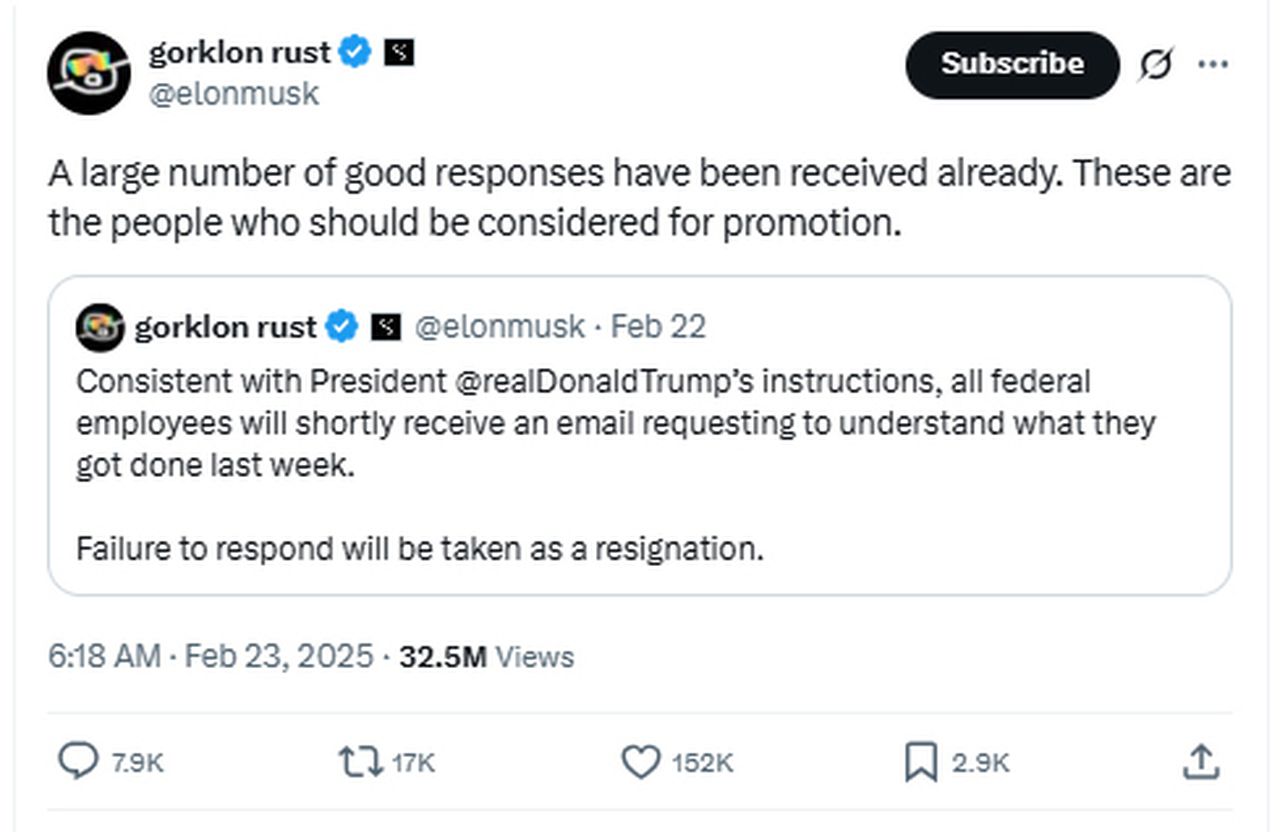Open the Grok slash icon
Image resolution: width=1280 pixels, height=832 pixels.
pos(1156,65)
